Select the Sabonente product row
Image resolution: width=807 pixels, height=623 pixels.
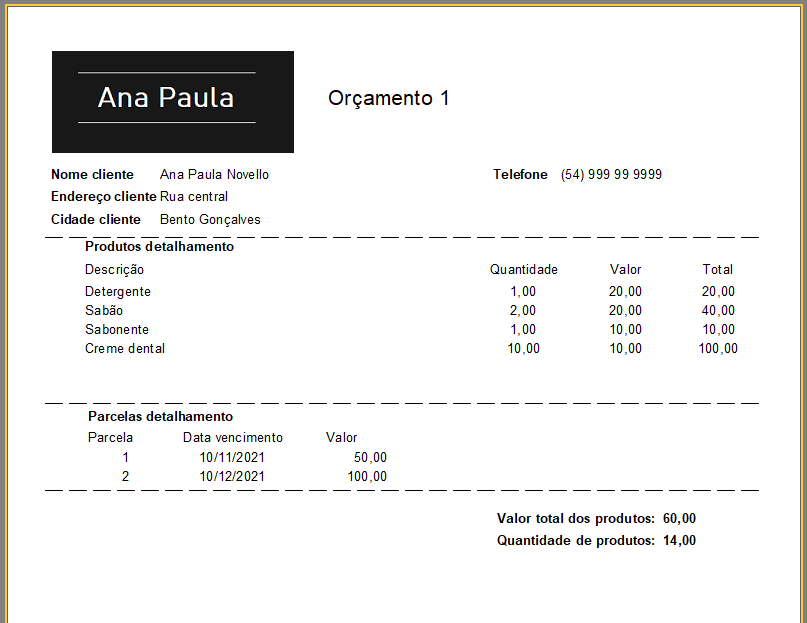tap(411, 330)
